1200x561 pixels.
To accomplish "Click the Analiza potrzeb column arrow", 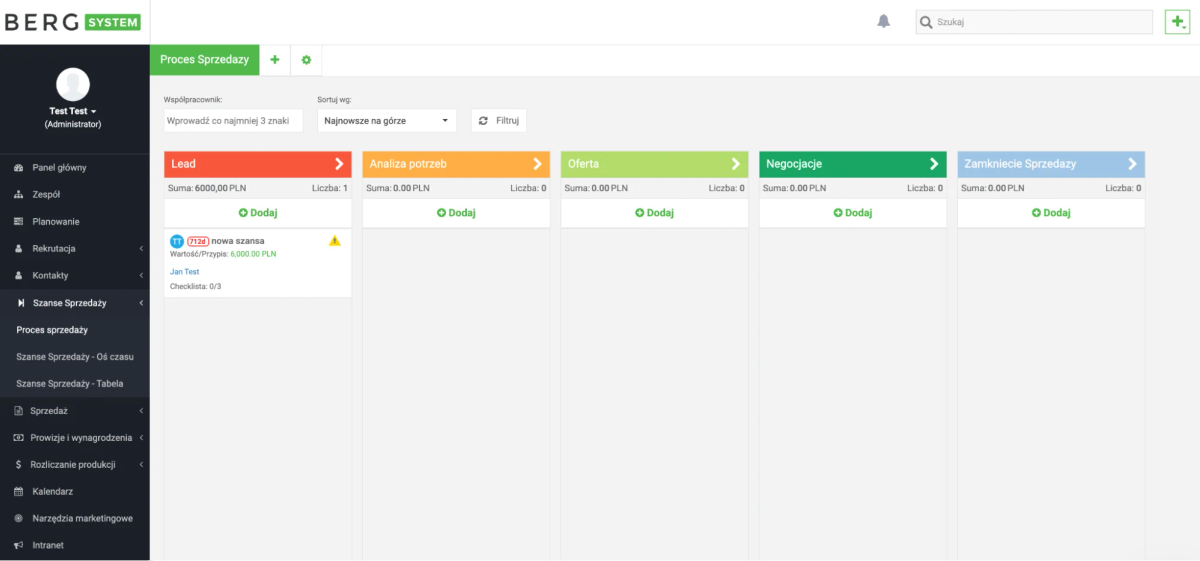I will [537, 164].
